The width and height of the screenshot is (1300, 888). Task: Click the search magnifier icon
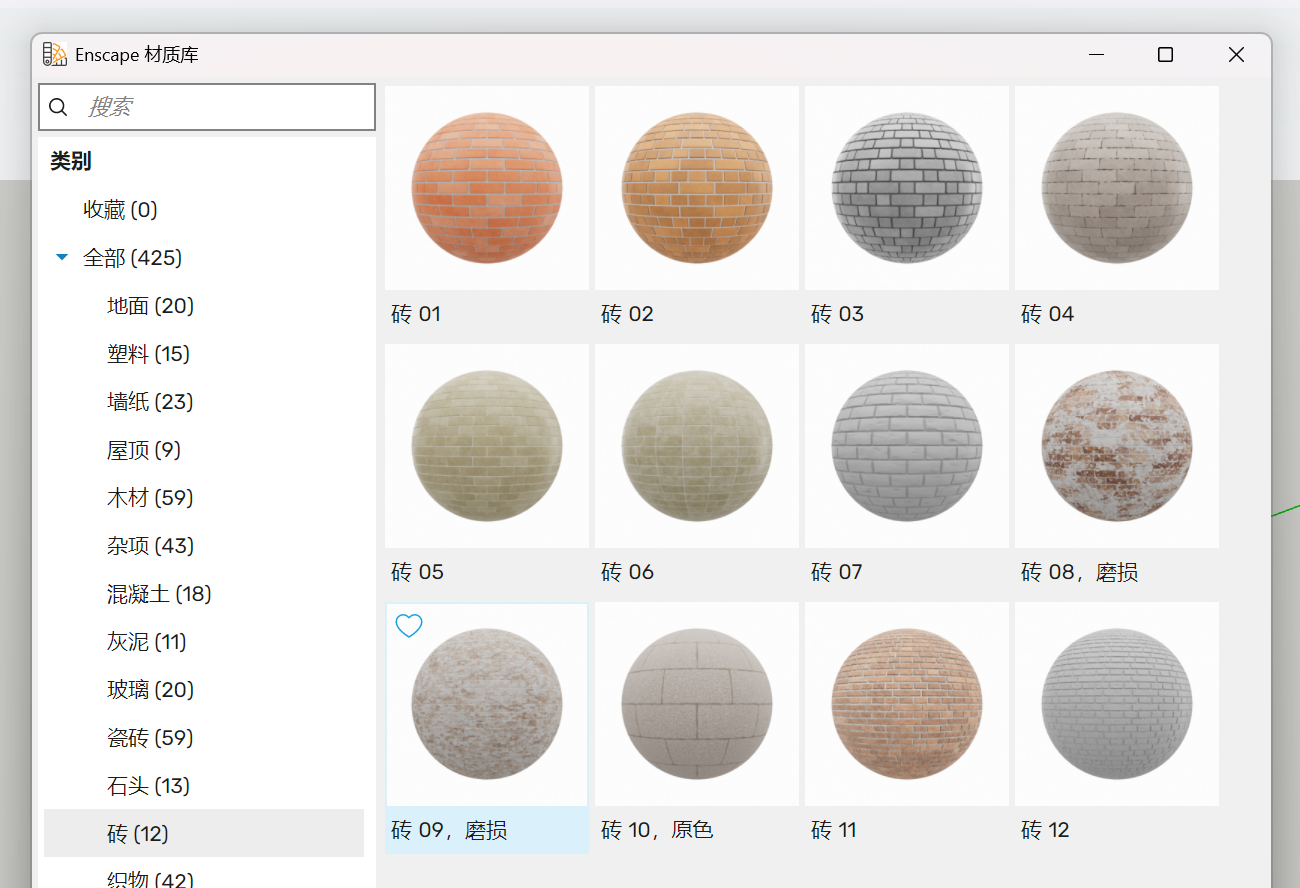click(59, 107)
